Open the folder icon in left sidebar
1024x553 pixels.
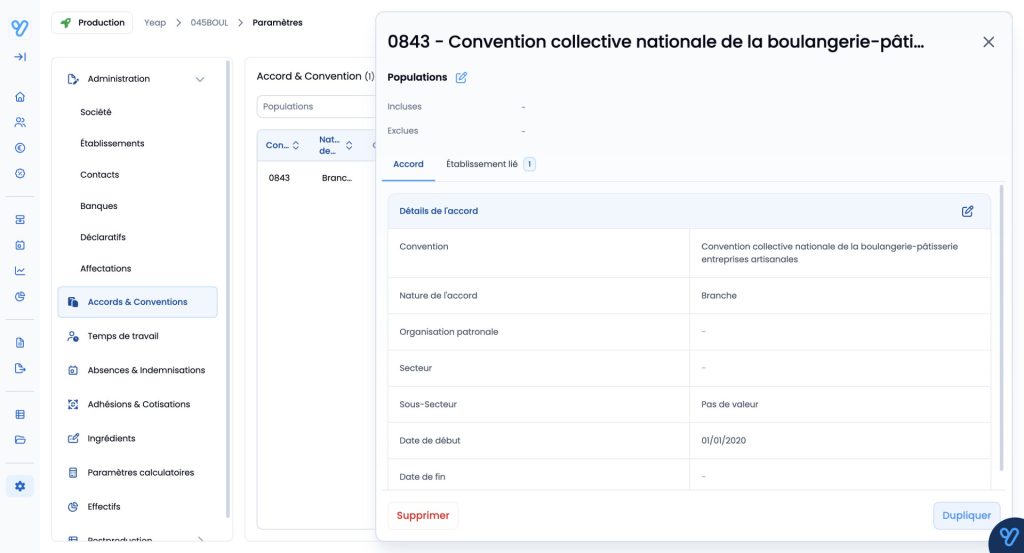[20, 439]
